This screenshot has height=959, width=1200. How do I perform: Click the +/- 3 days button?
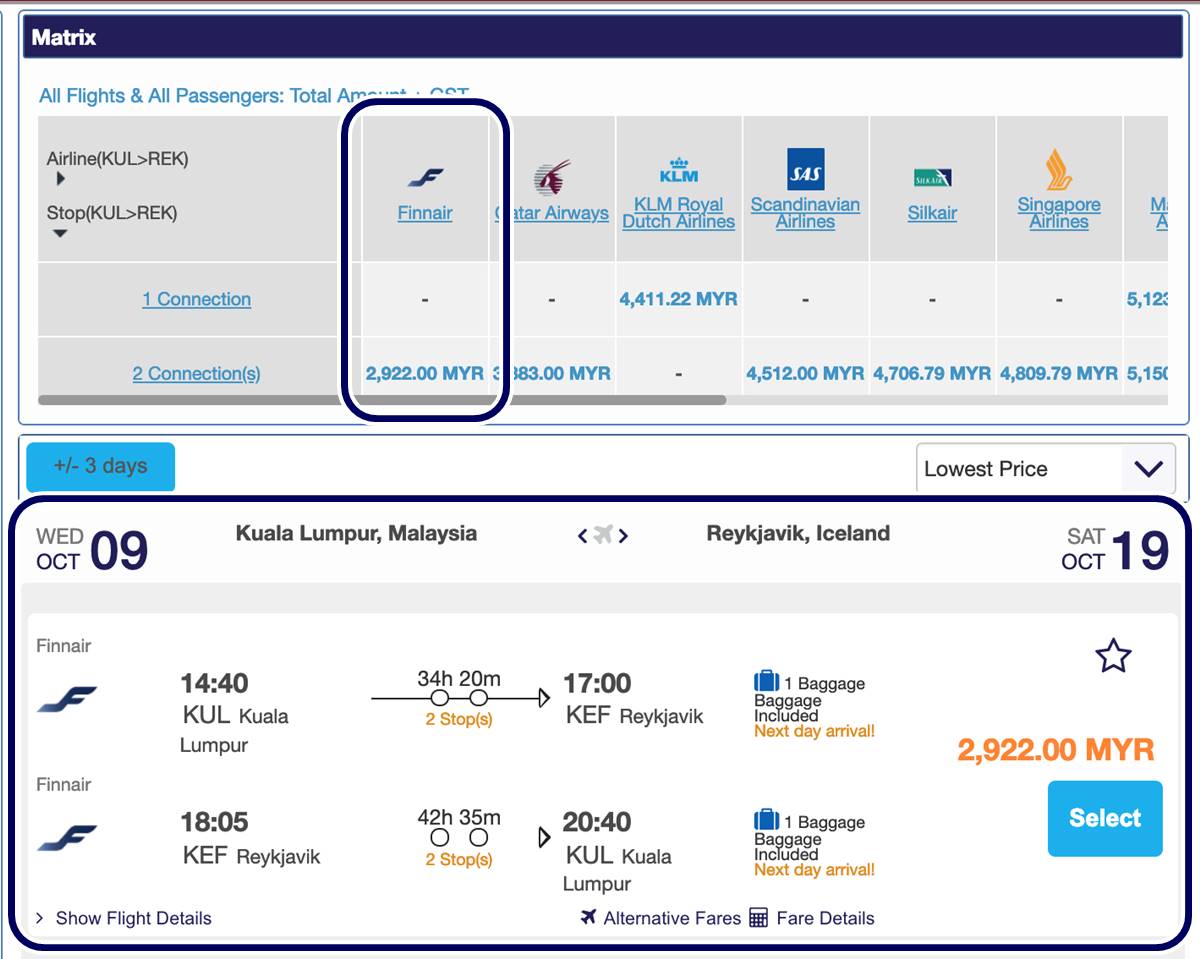(100, 466)
